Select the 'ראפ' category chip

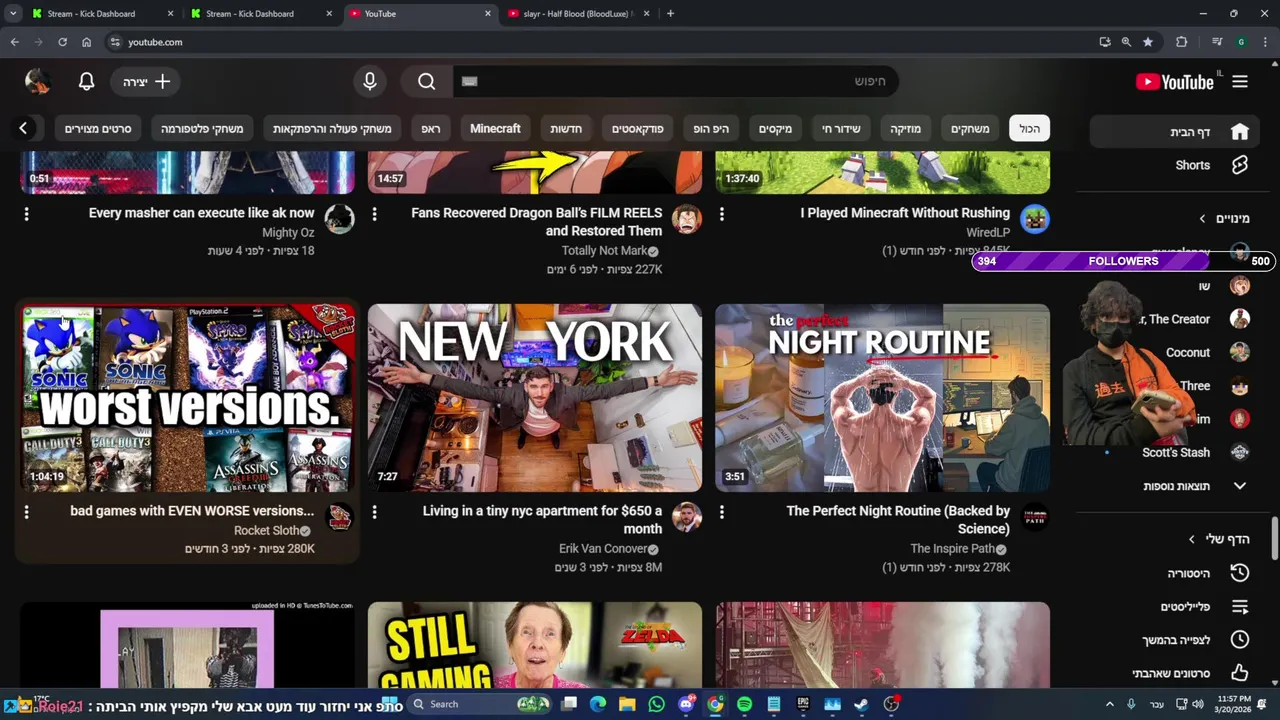[x=431, y=128]
